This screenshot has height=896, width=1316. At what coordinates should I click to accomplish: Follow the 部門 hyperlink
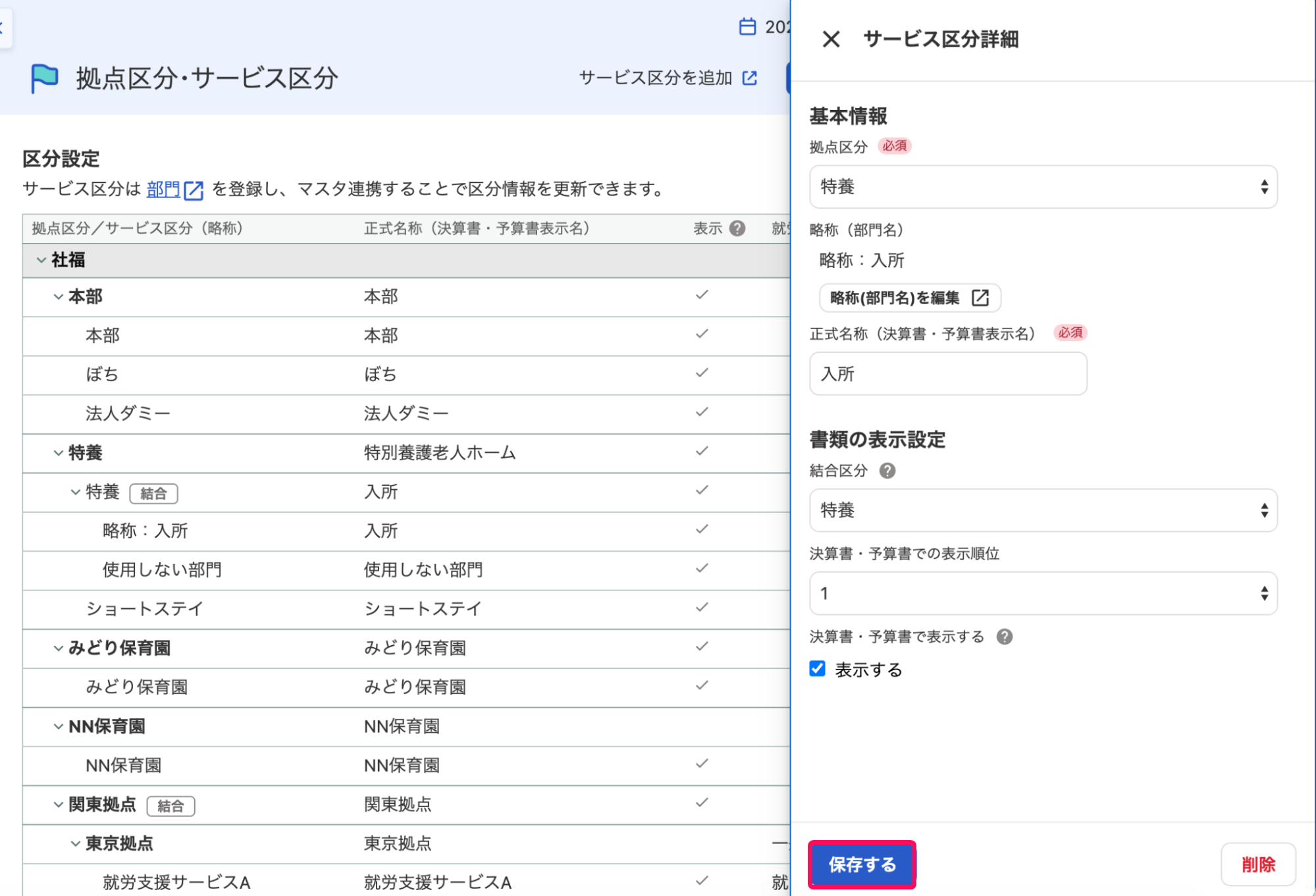pyautogui.click(x=163, y=190)
